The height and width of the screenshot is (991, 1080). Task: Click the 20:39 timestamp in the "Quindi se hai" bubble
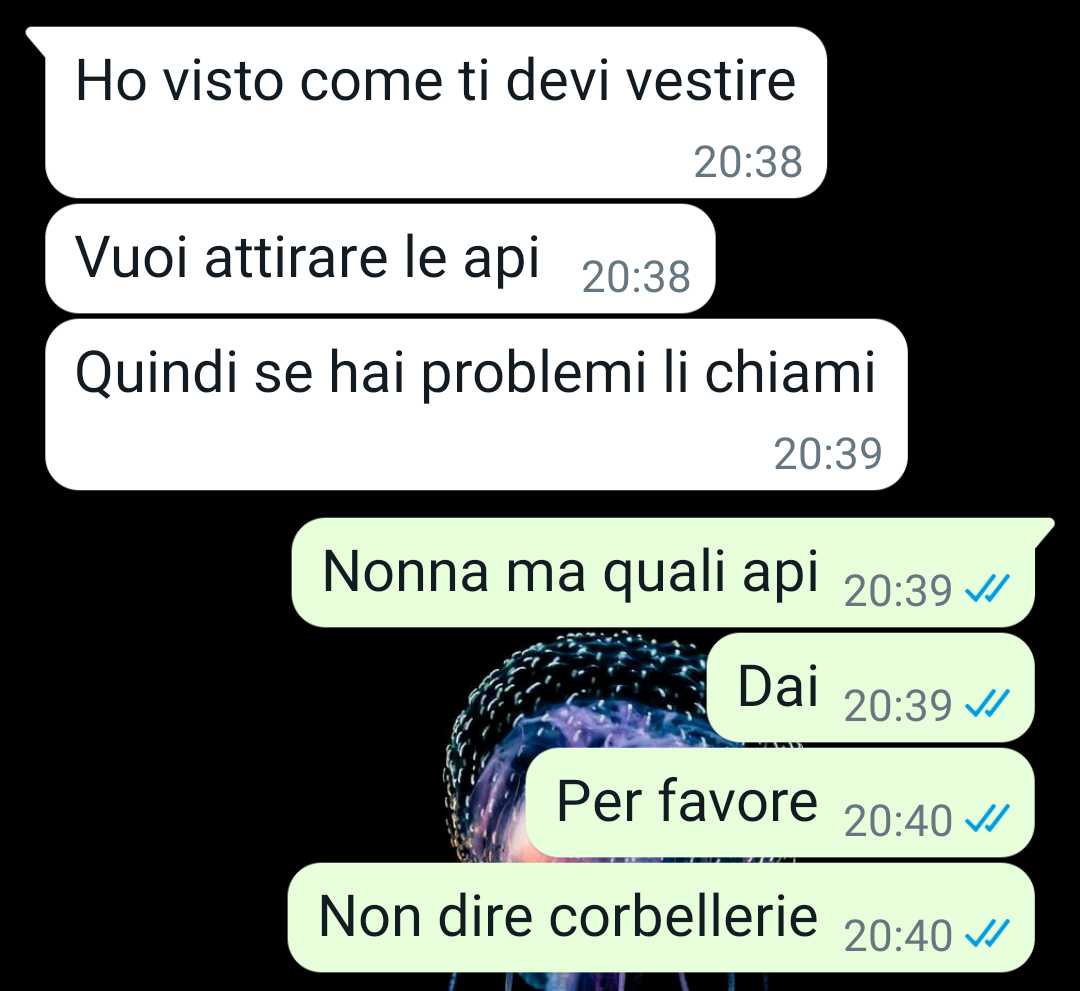coord(828,454)
